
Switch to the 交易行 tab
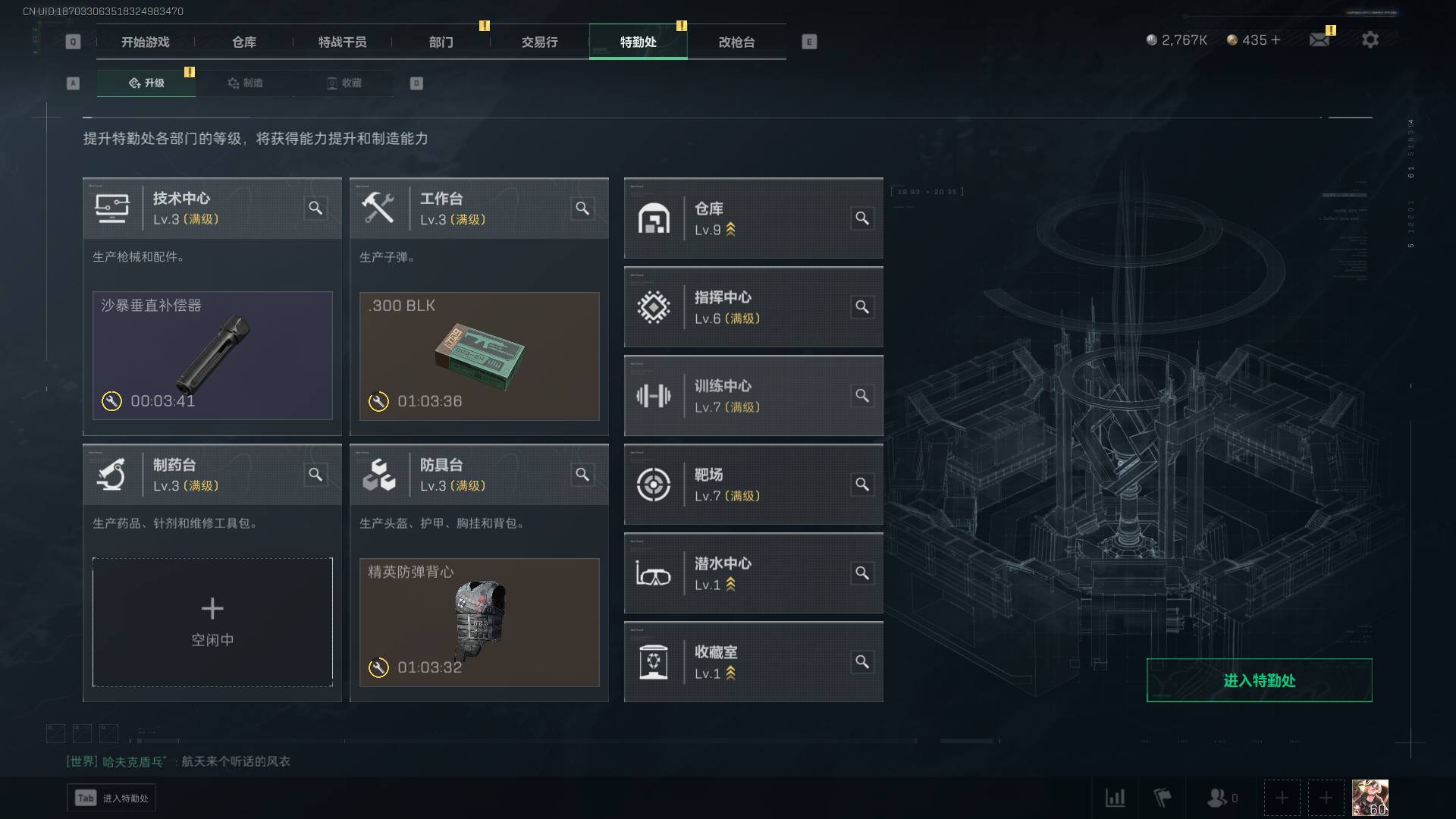[539, 42]
